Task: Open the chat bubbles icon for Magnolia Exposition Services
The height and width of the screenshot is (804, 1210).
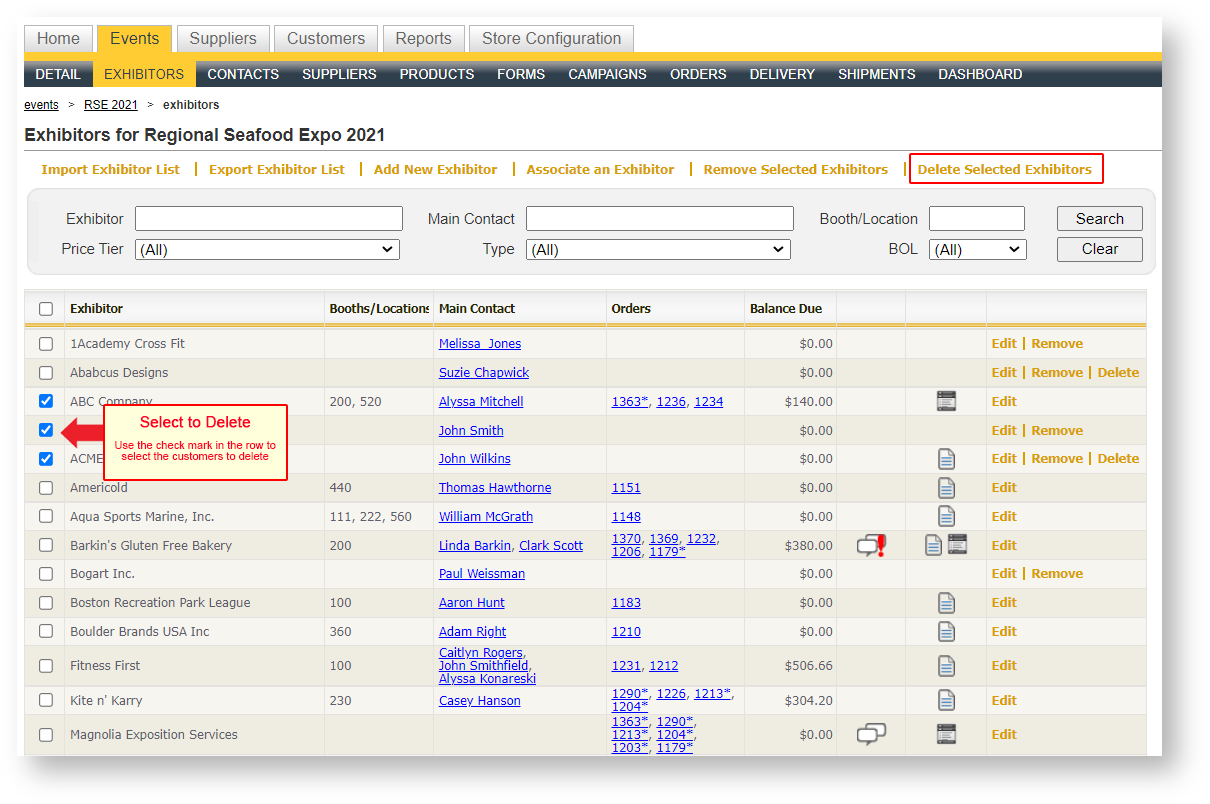Action: pos(871,734)
